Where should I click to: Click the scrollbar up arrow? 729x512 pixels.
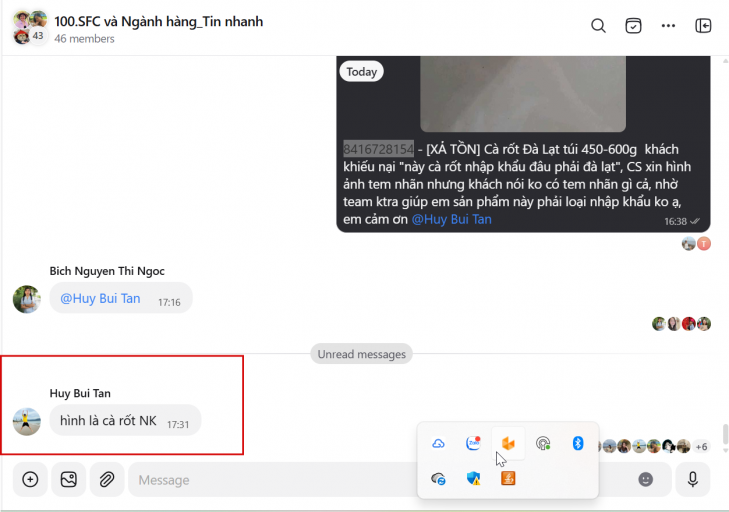point(725,61)
